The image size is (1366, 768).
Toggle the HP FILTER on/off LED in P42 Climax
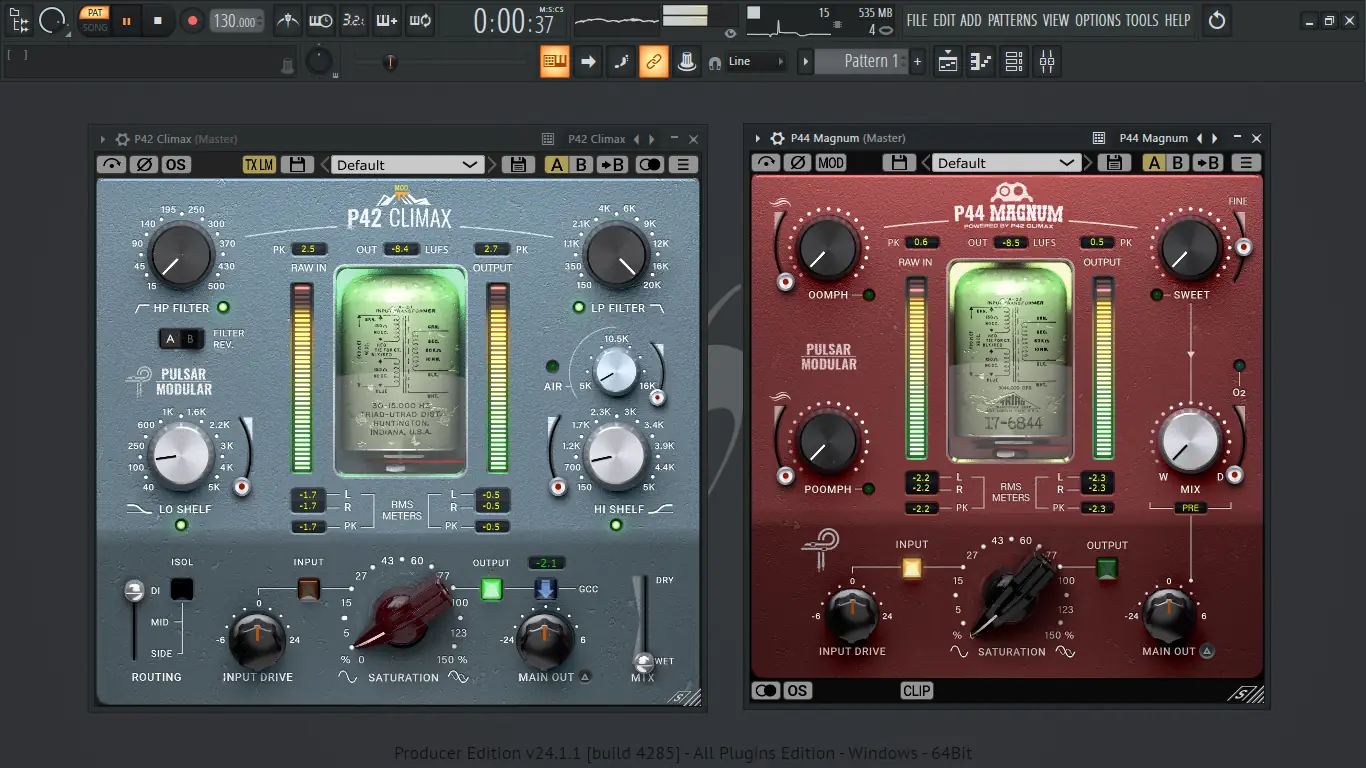point(223,308)
